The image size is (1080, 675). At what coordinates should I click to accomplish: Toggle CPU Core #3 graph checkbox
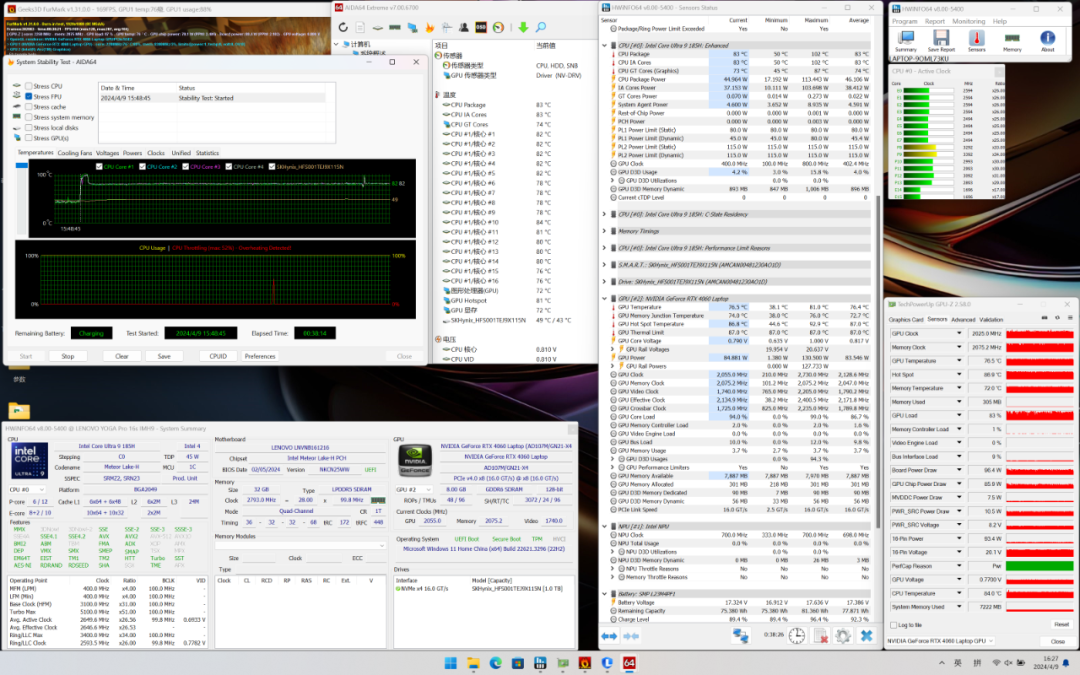tap(185, 167)
